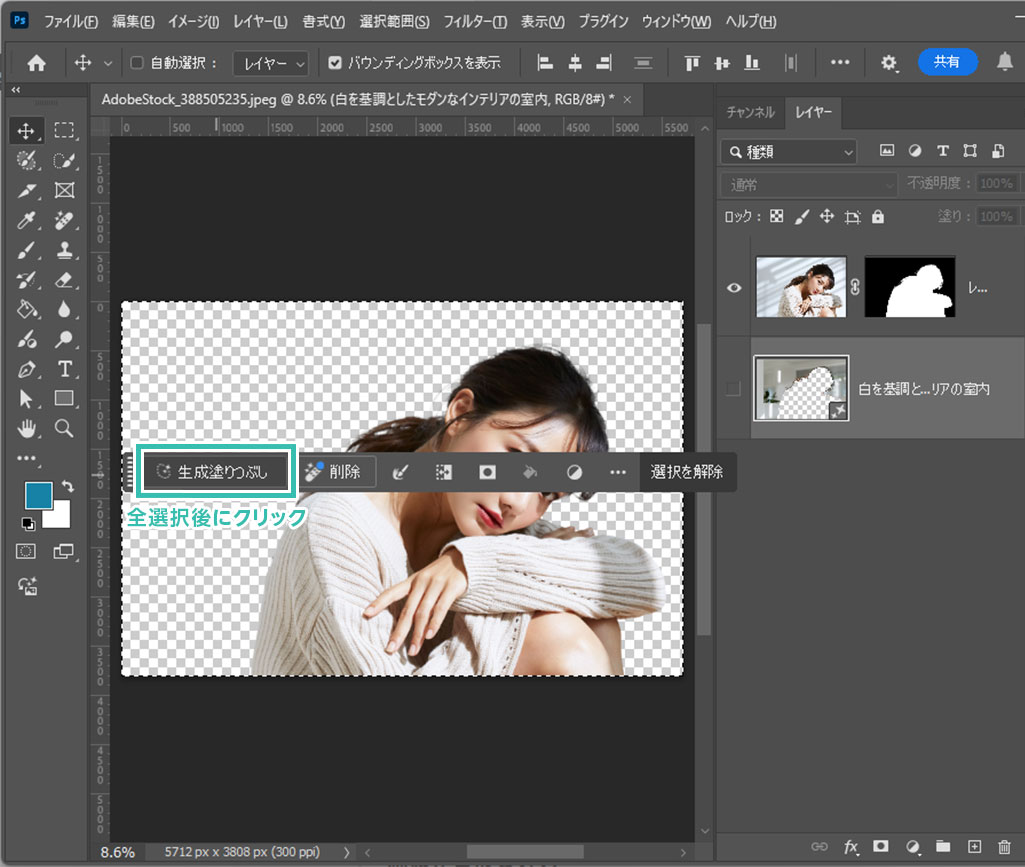Open the 塗り 100% dropdown
This screenshot has width=1025, height=867.
click(x=996, y=216)
